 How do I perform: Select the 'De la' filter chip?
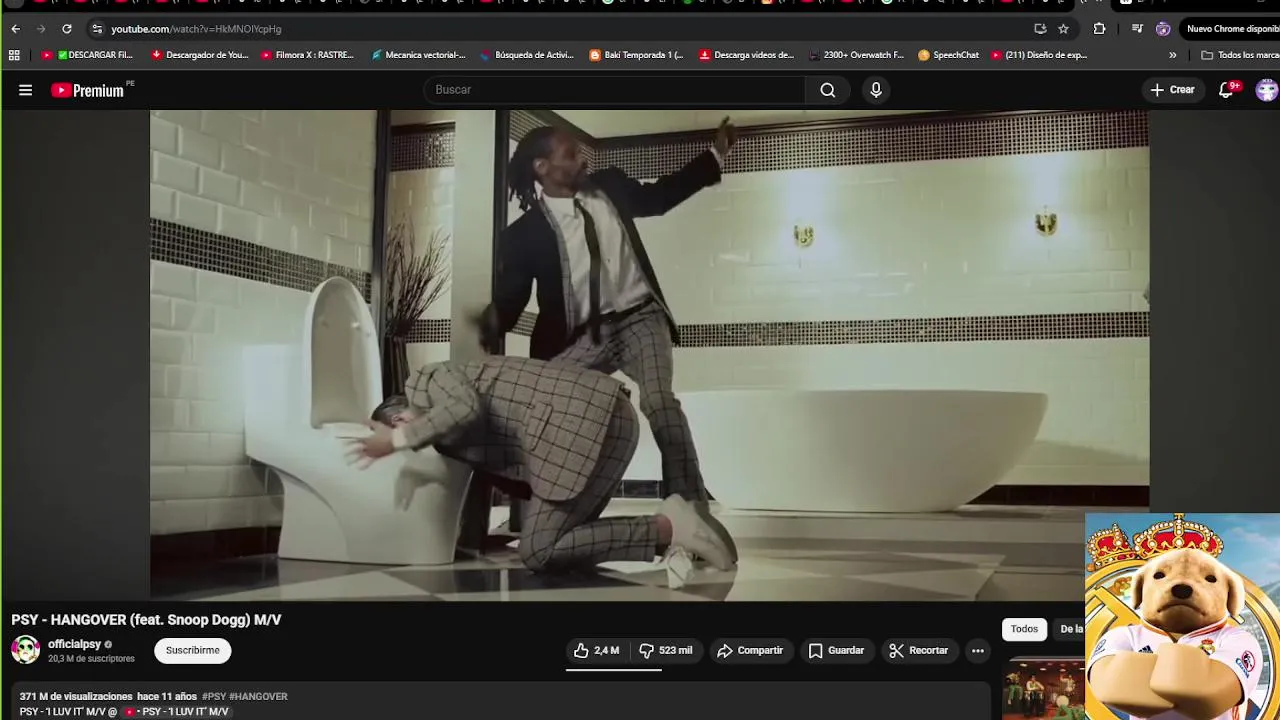(1070, 629)
